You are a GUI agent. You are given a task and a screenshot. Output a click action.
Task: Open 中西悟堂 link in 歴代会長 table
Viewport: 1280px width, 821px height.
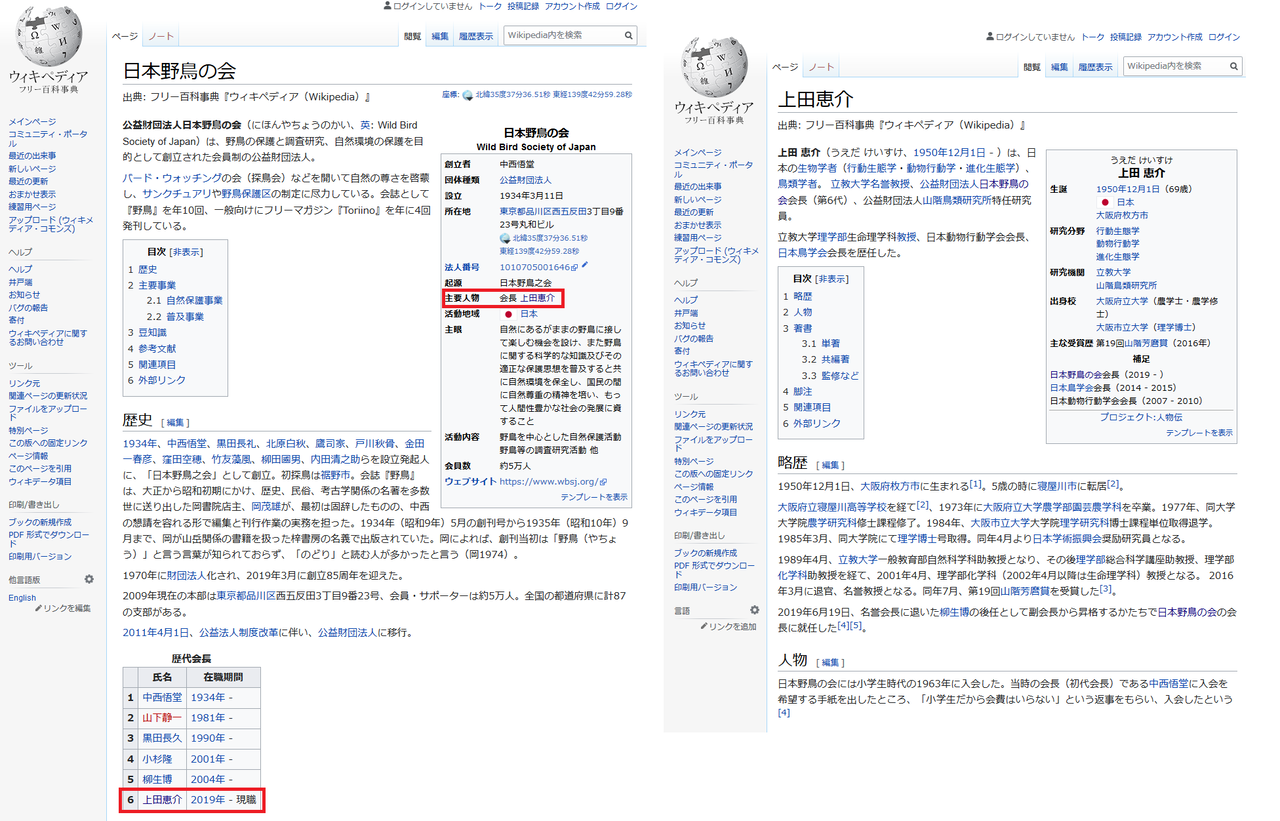tap(162, 697)
